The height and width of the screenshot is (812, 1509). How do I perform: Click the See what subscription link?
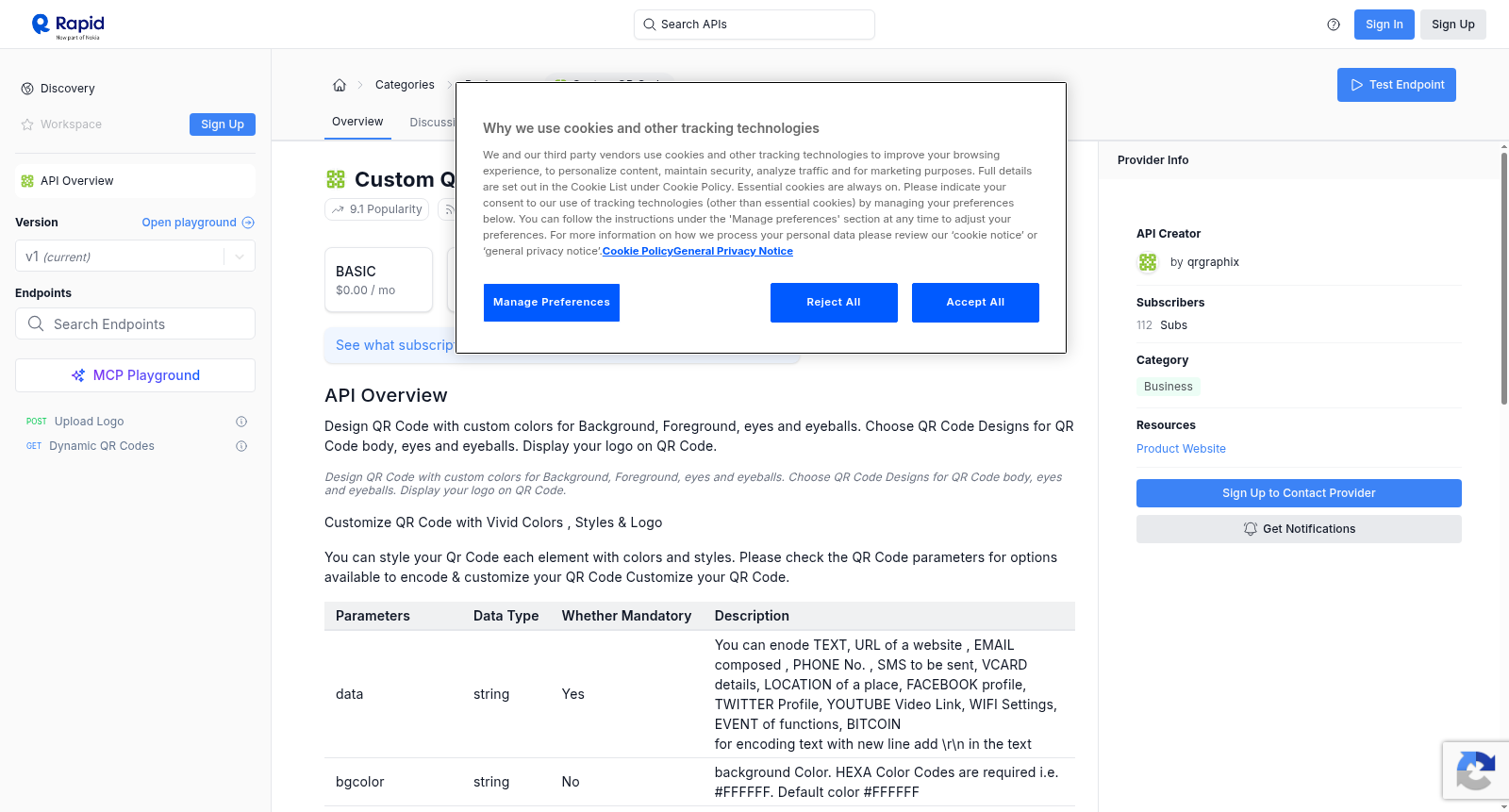395,345
